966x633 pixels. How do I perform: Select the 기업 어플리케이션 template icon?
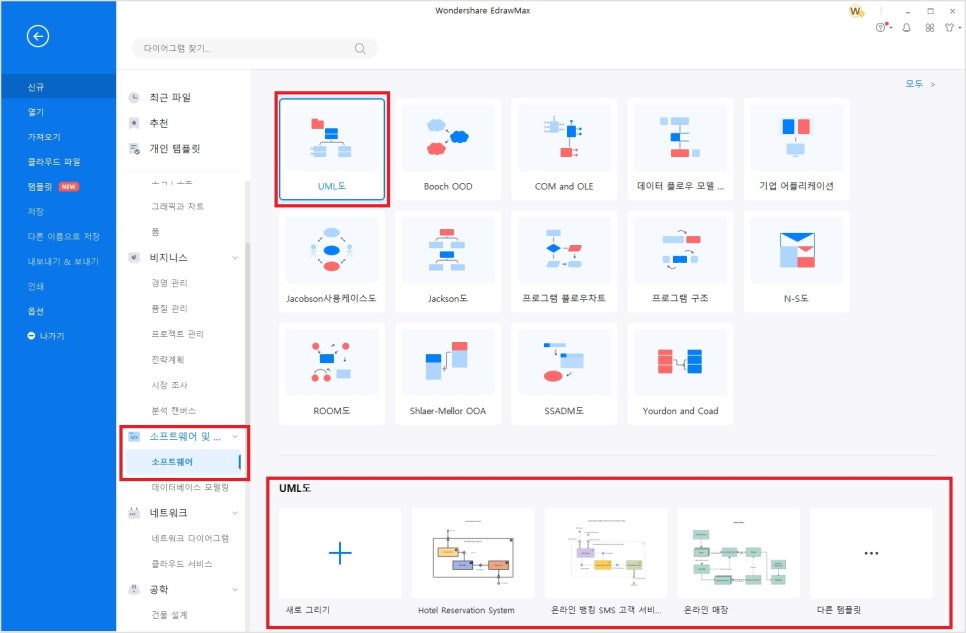pyautogui.click(x=796, y=137)
